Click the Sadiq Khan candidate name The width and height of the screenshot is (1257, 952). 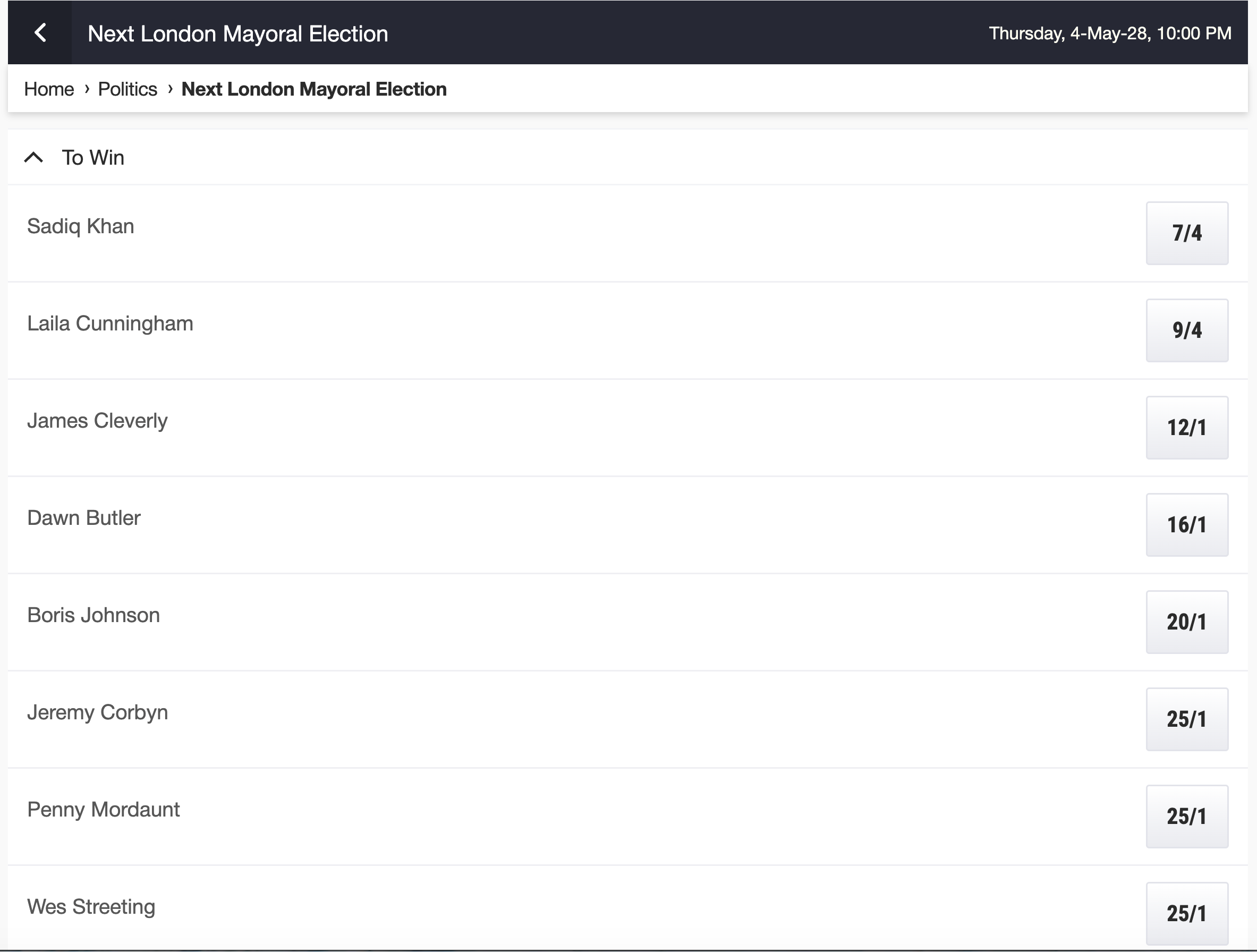81,226
